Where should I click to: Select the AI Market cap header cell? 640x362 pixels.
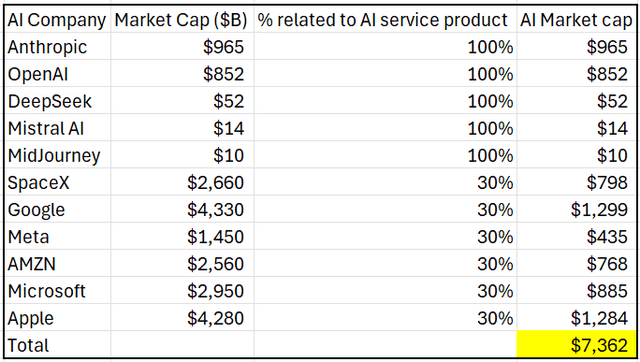(576, 20)
